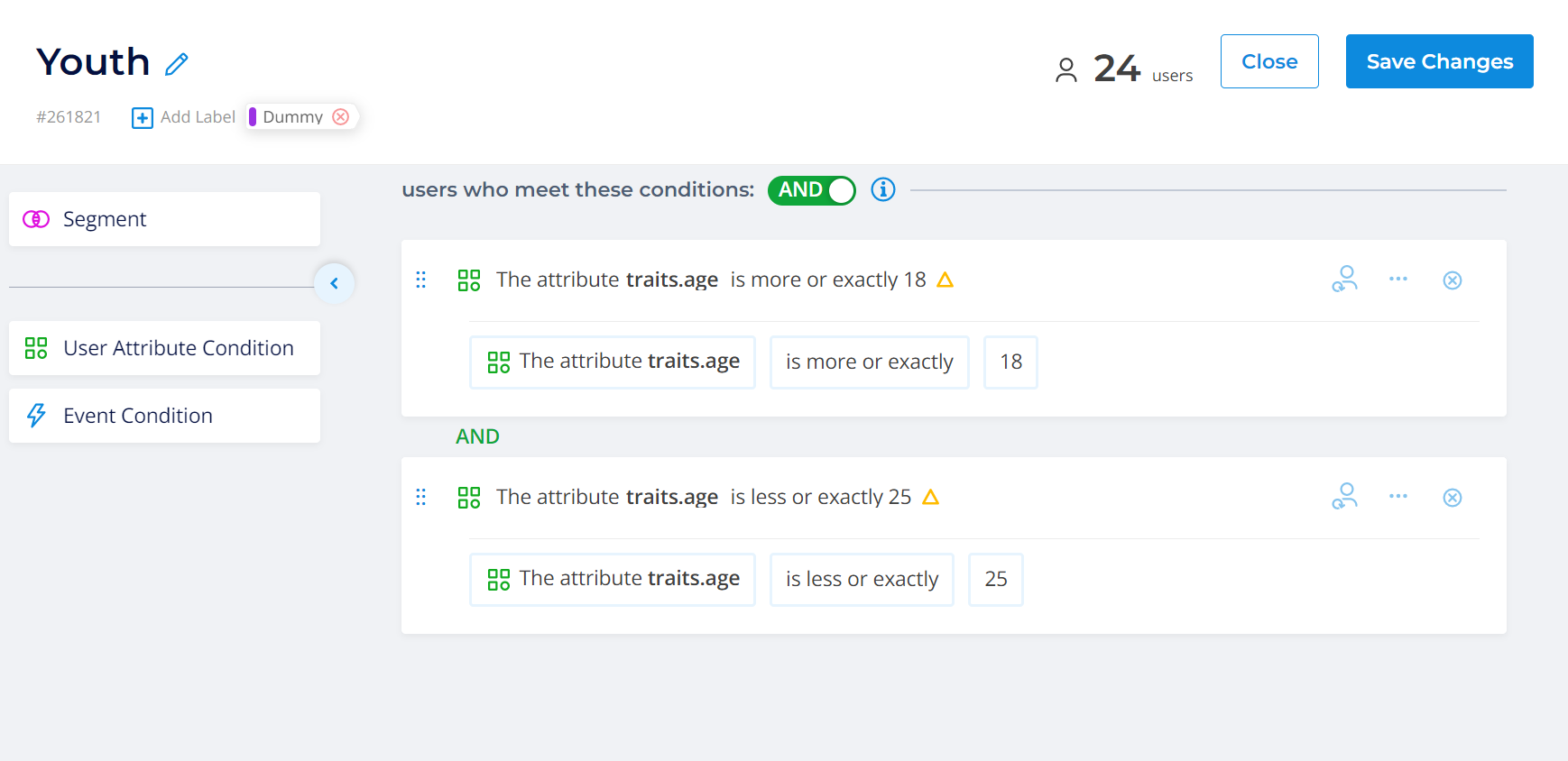The height and width of the screenshot is (761, 1568).
Task: Open the conditions info icon
Action: tap(883, 189)
